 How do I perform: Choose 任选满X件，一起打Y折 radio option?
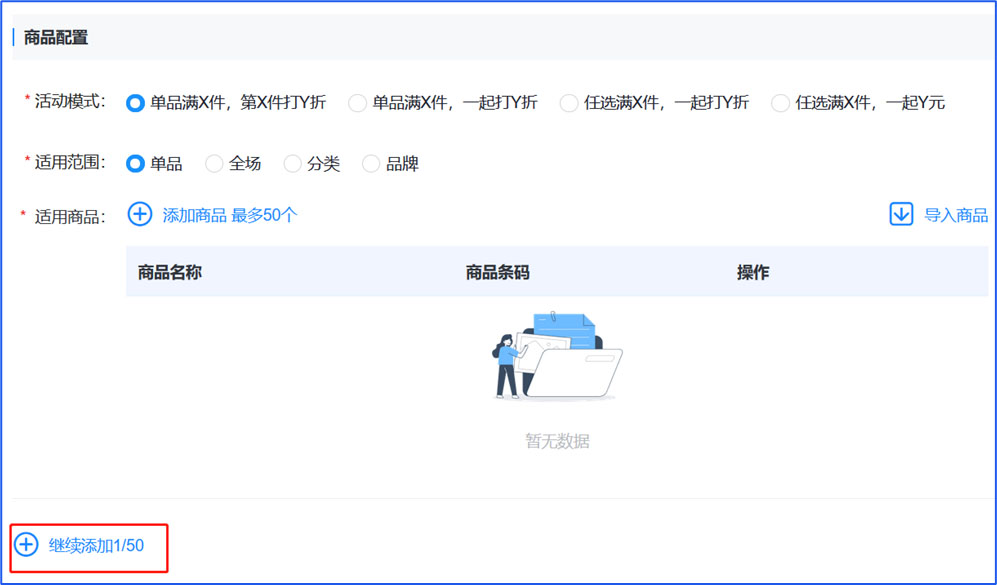[569, 102]
